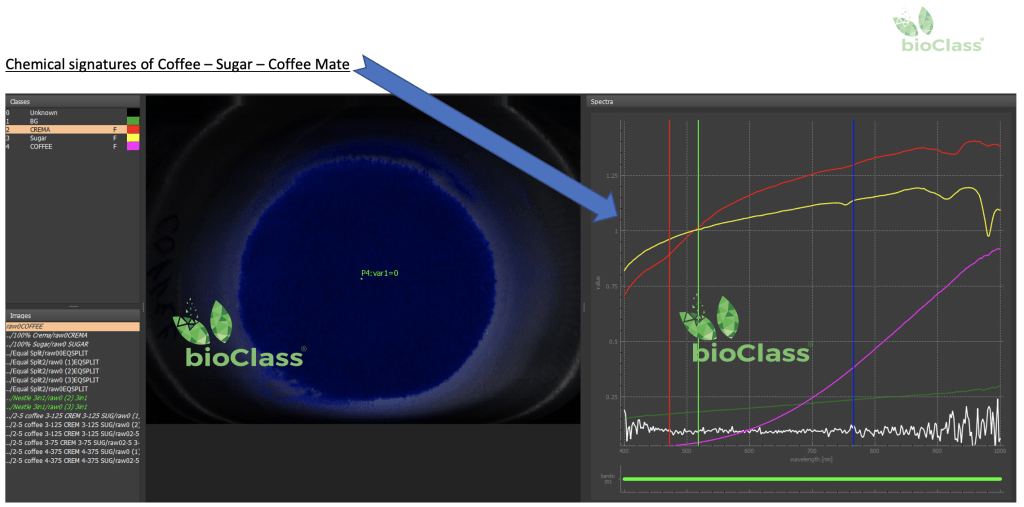Select the COFFEE class row
This screenshot has width=1024, height=507.
pyautogui.click(x=72, y=146)
